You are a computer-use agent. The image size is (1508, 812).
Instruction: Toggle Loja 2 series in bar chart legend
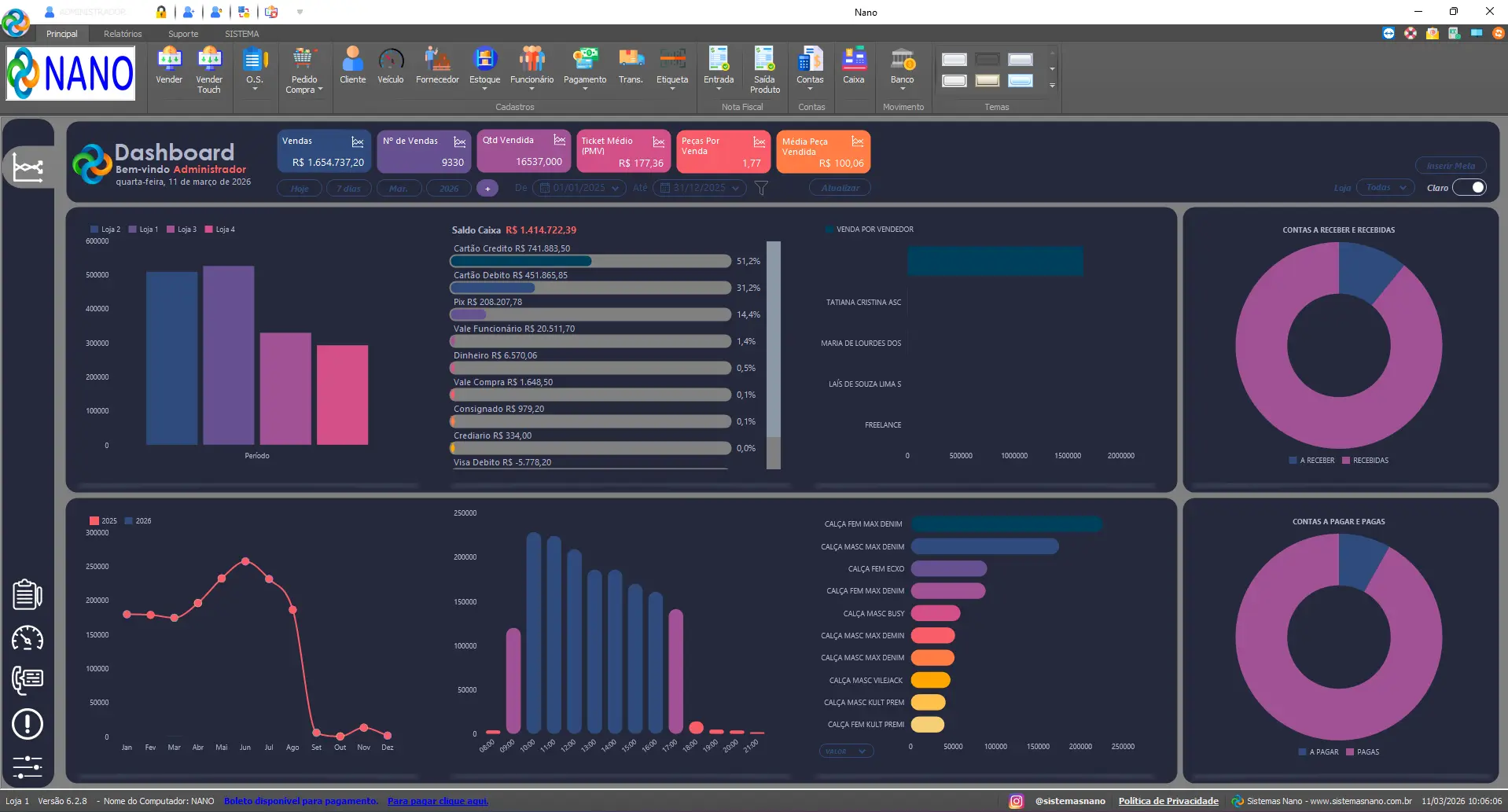105,230
